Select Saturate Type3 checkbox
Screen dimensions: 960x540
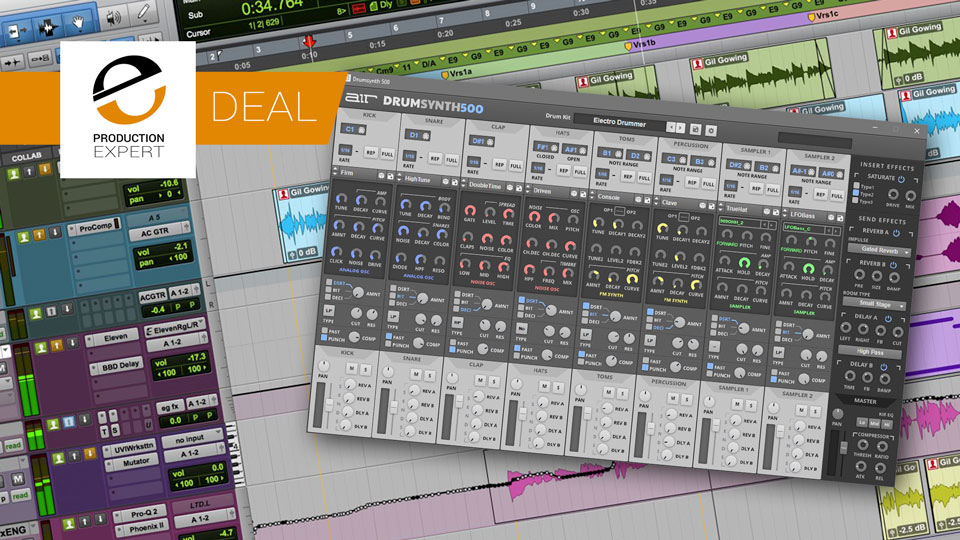tap(855, 200)
